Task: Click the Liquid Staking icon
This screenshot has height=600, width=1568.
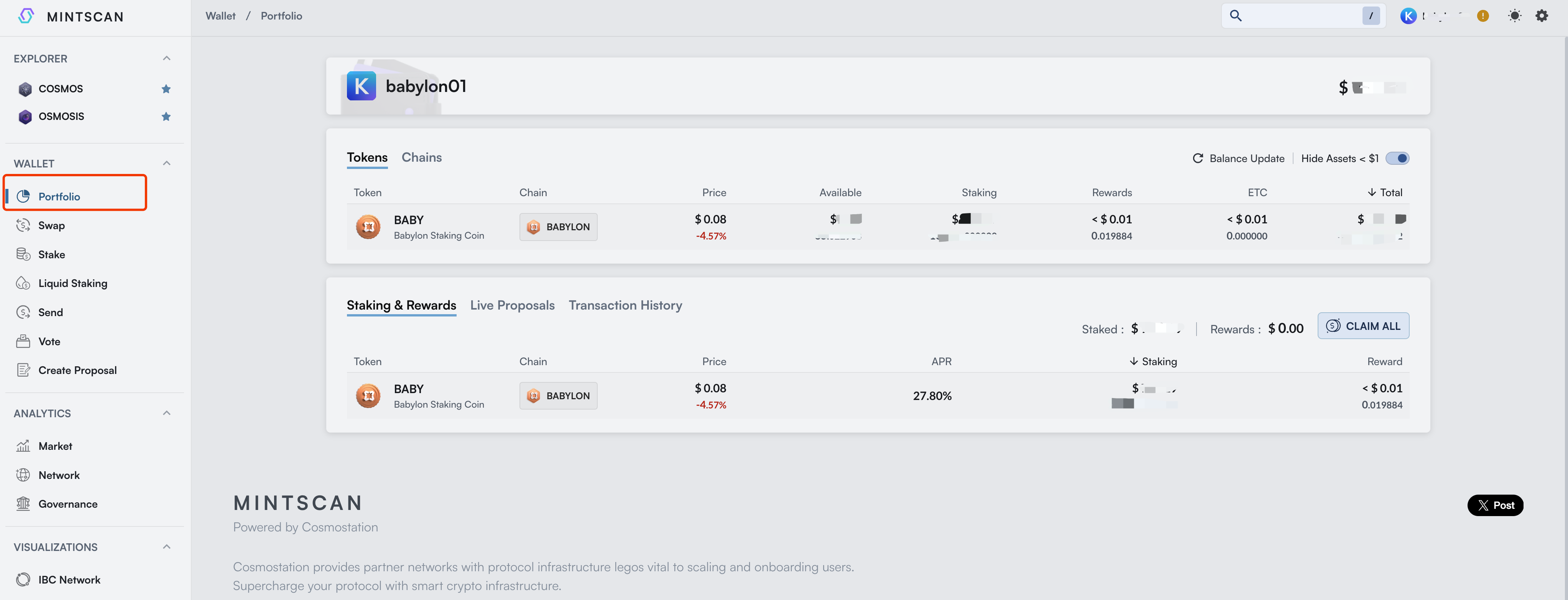Action: pos(23,283)
